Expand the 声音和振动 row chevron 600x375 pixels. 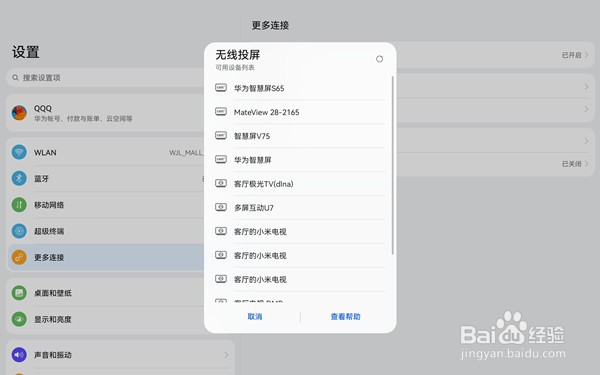(x=227, y=355)
